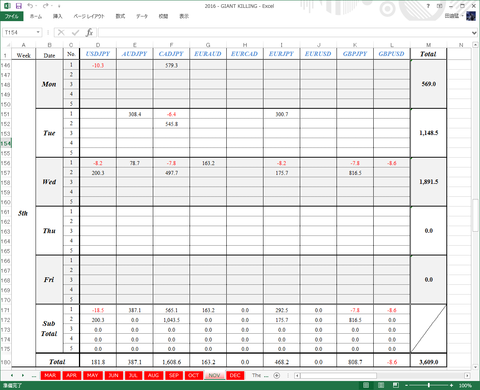Image resolution: width=480 pixels, height=390 pixels.
Task: Click the vertical scrollbar up arrow
Action: pyautogui.click(x=475, y=45)
